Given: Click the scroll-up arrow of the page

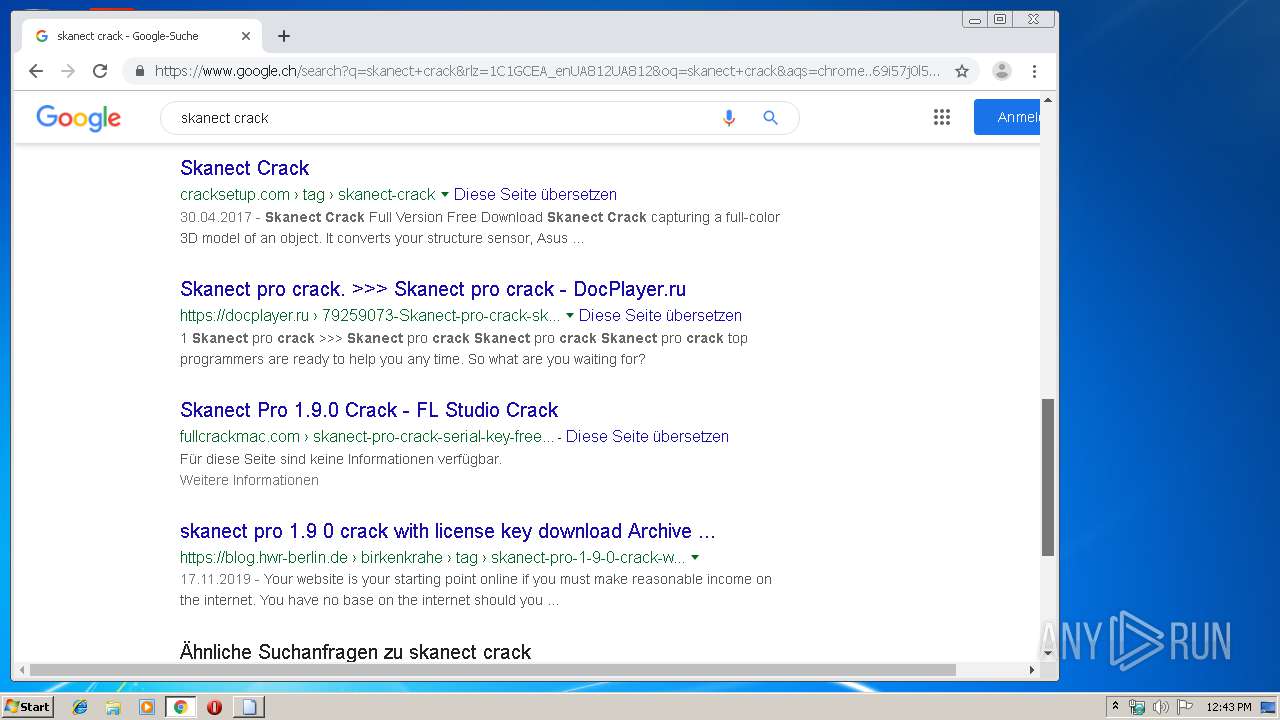Looking at the screenshot, I should coord(1048,100).
